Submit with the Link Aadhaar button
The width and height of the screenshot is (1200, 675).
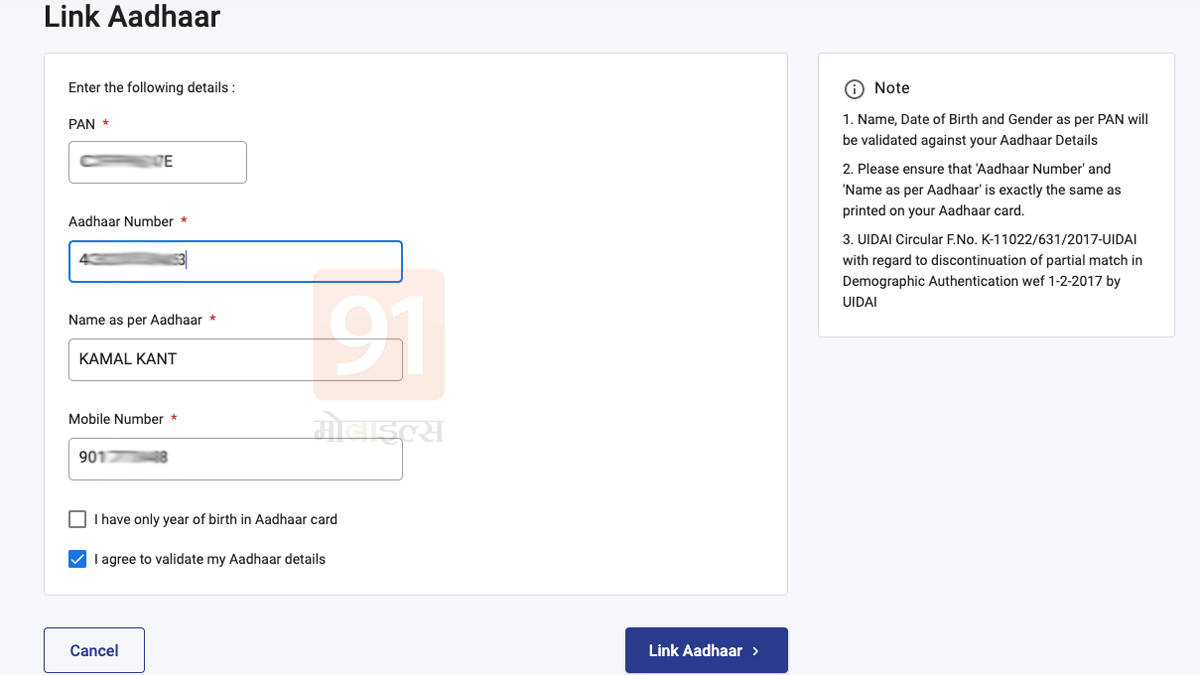(x=706, y=650)
